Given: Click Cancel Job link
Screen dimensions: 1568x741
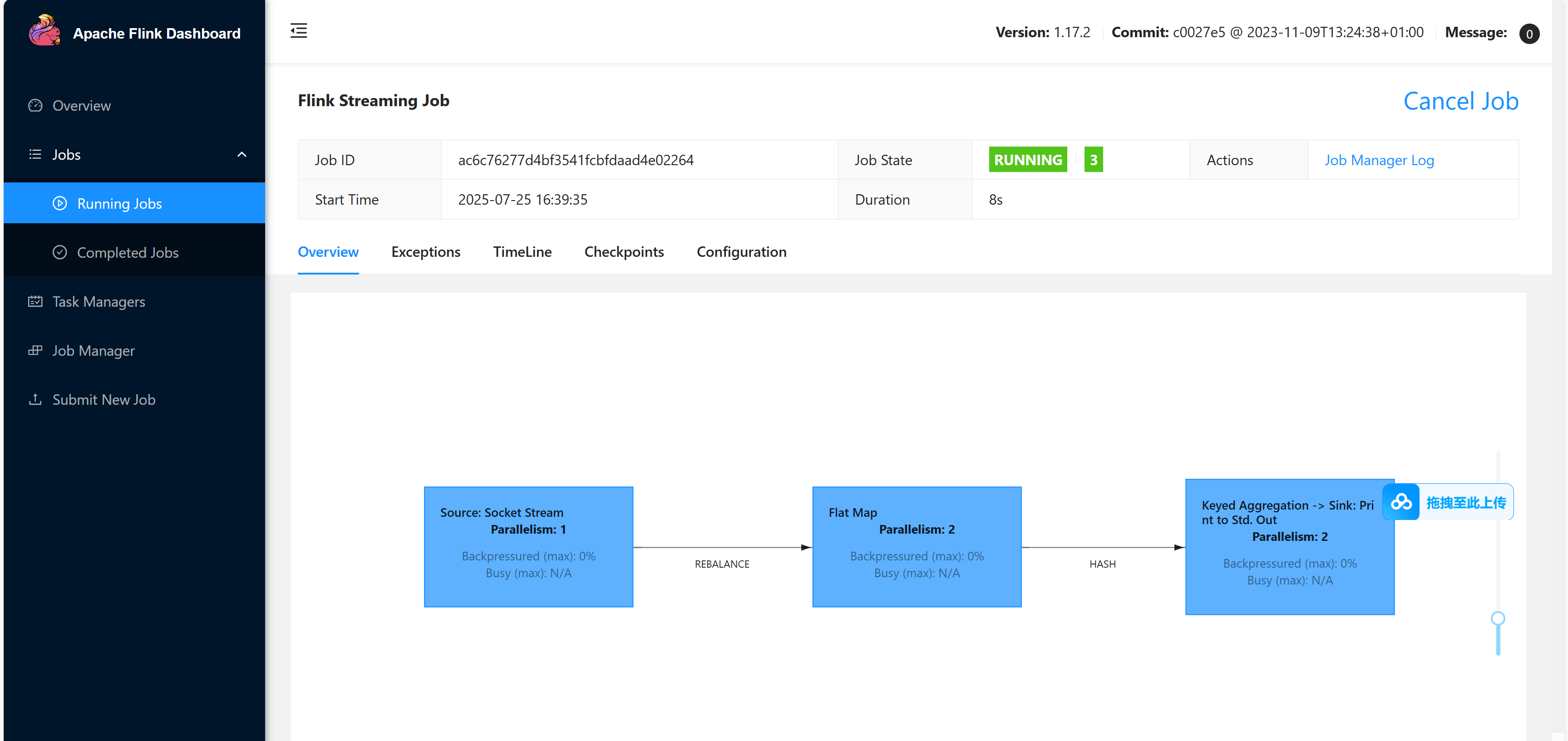Looking at the screenshot, I should (1460, 101).
